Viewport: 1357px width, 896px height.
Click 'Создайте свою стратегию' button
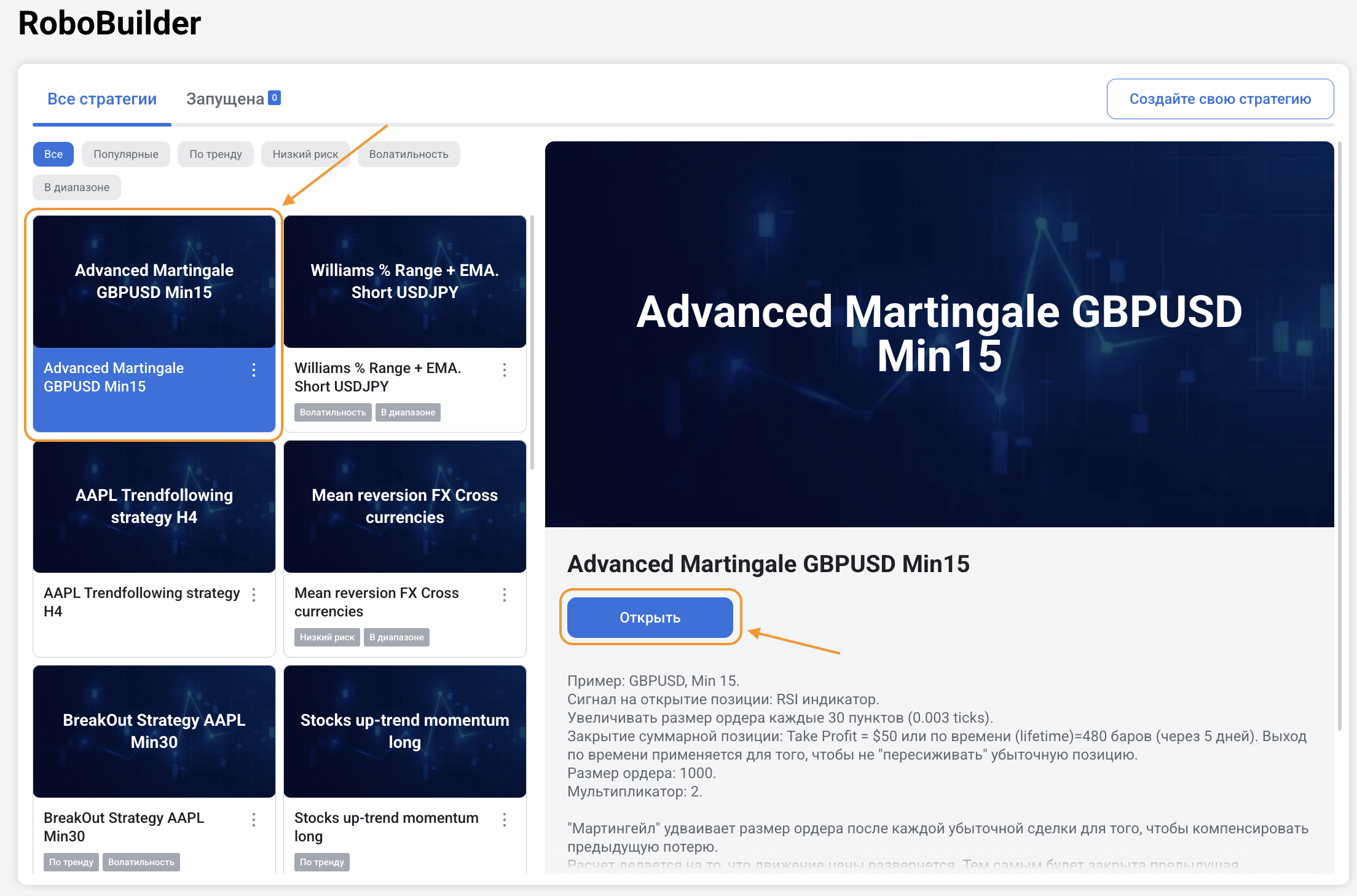(1220, 99)
